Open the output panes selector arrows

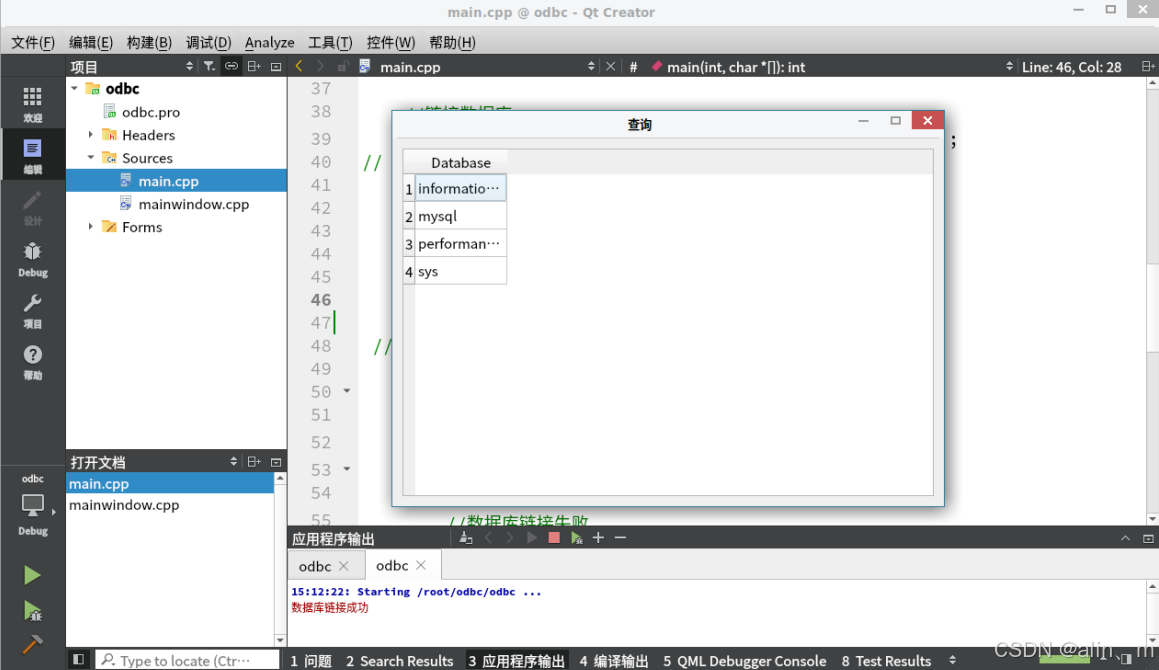point(952,660)
